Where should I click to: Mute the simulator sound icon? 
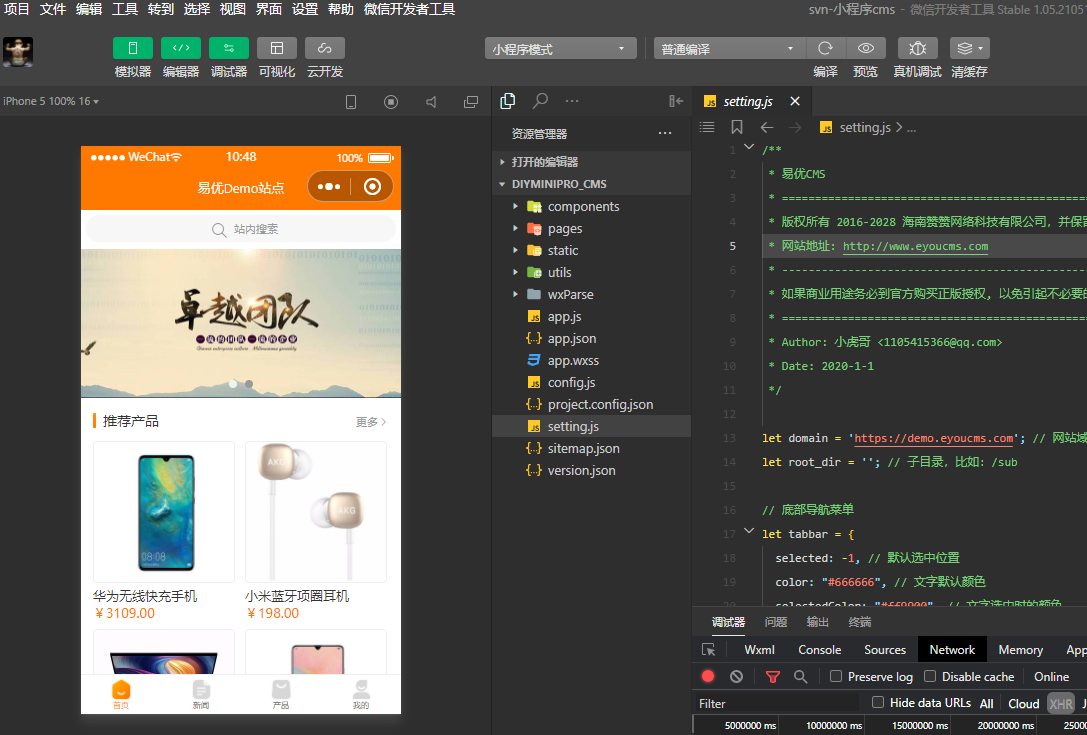point(431,102)
